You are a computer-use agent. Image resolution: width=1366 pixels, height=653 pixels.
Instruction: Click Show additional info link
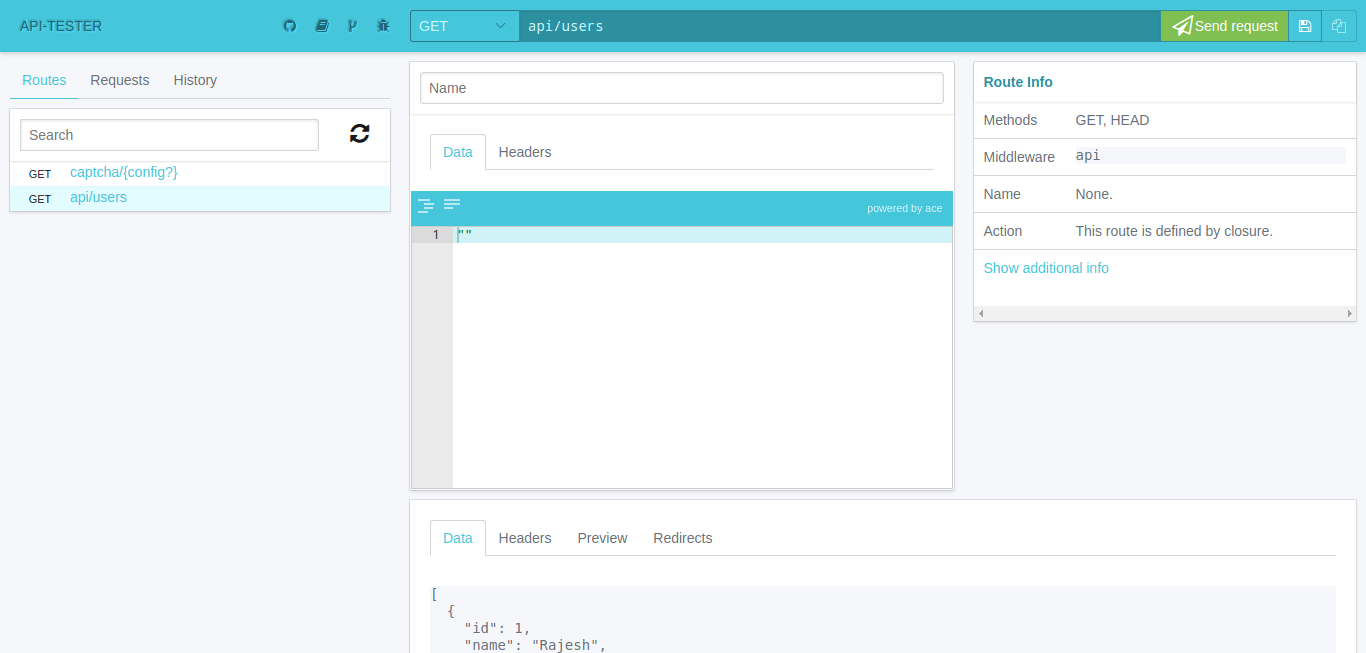pyautogui.click(x=1046, y=268)
